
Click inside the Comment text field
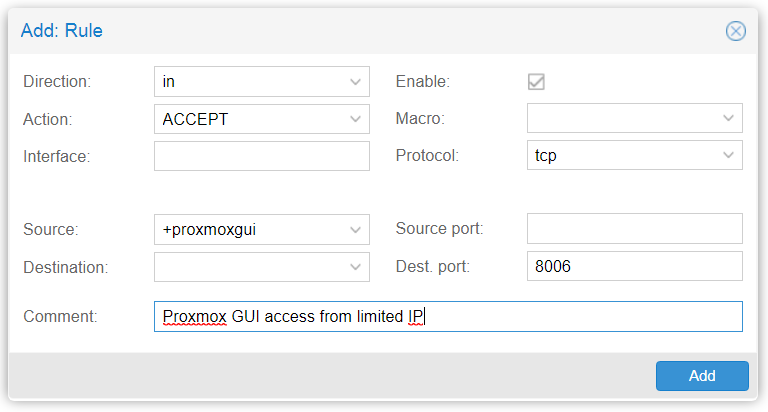pyautogui.click(x=448, y=316)
